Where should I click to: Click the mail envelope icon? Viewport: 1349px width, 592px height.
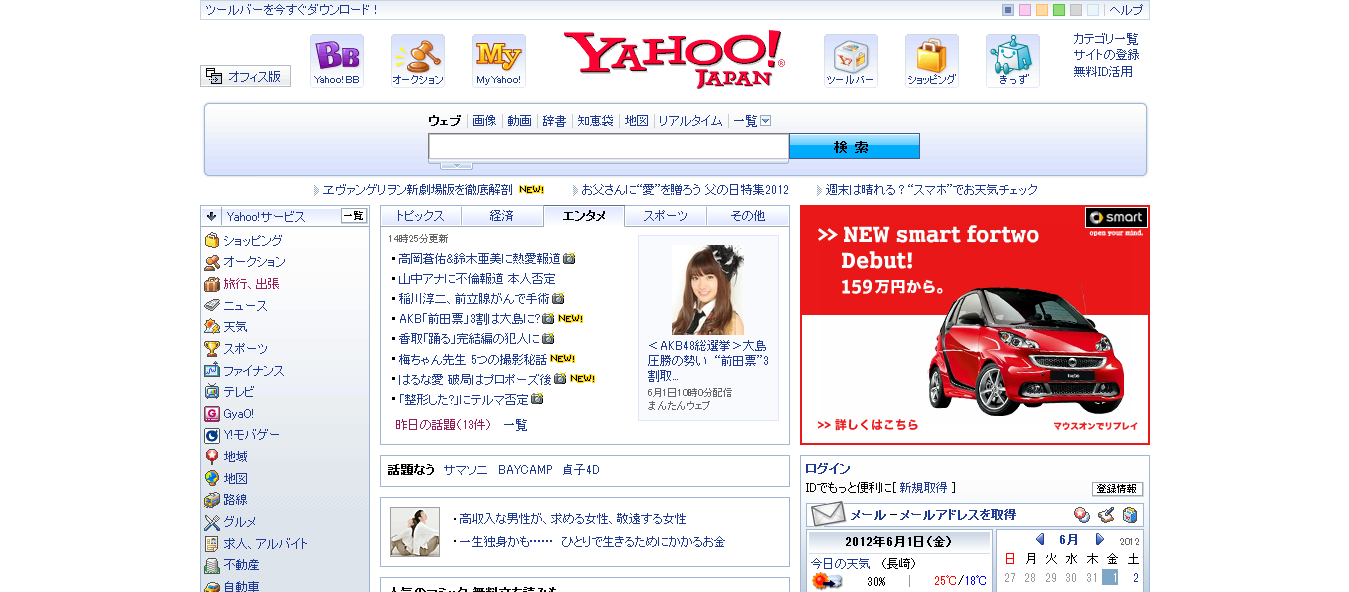coord(828,515)
